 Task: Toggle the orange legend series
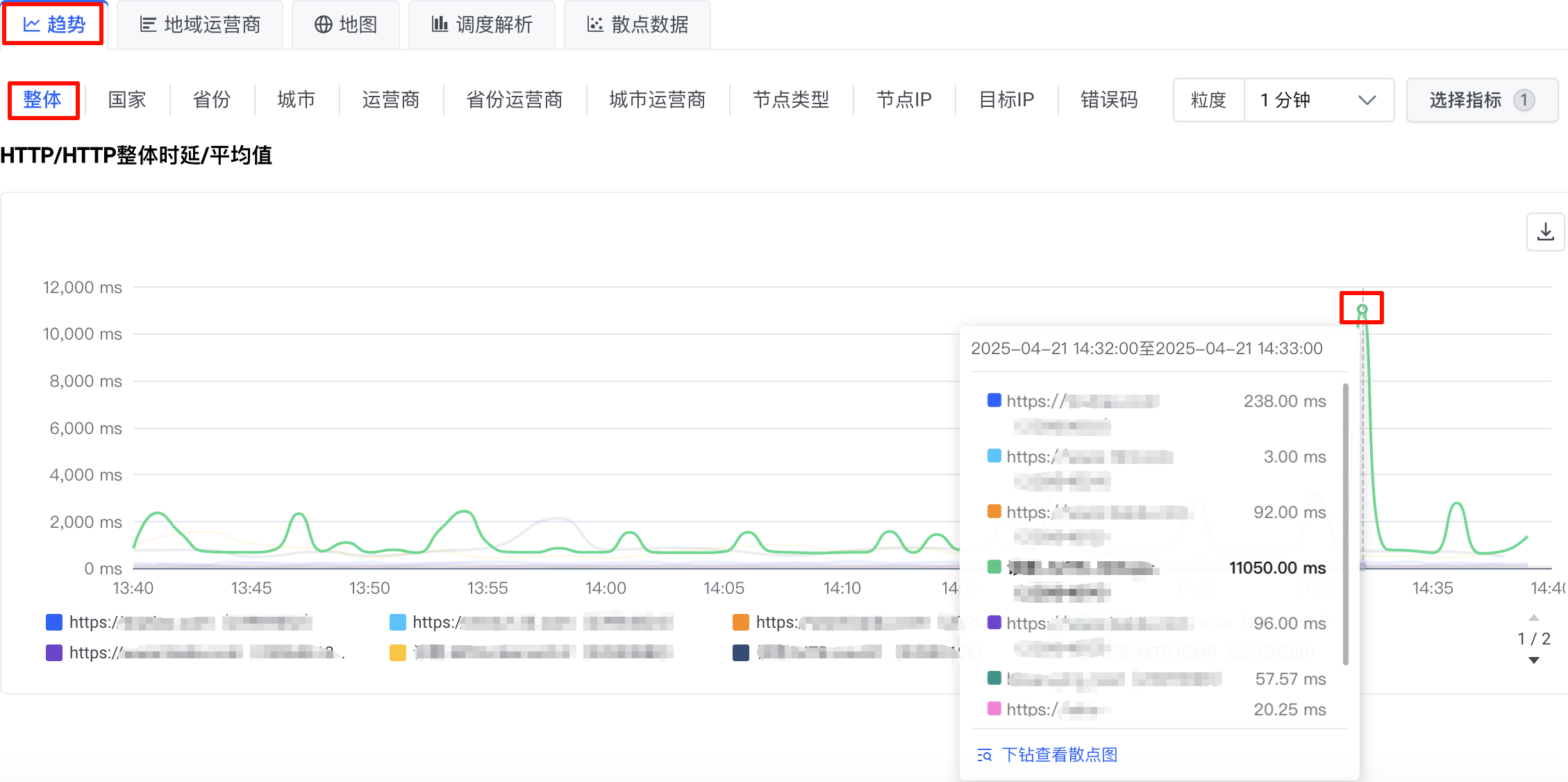(x=741, y=622)
